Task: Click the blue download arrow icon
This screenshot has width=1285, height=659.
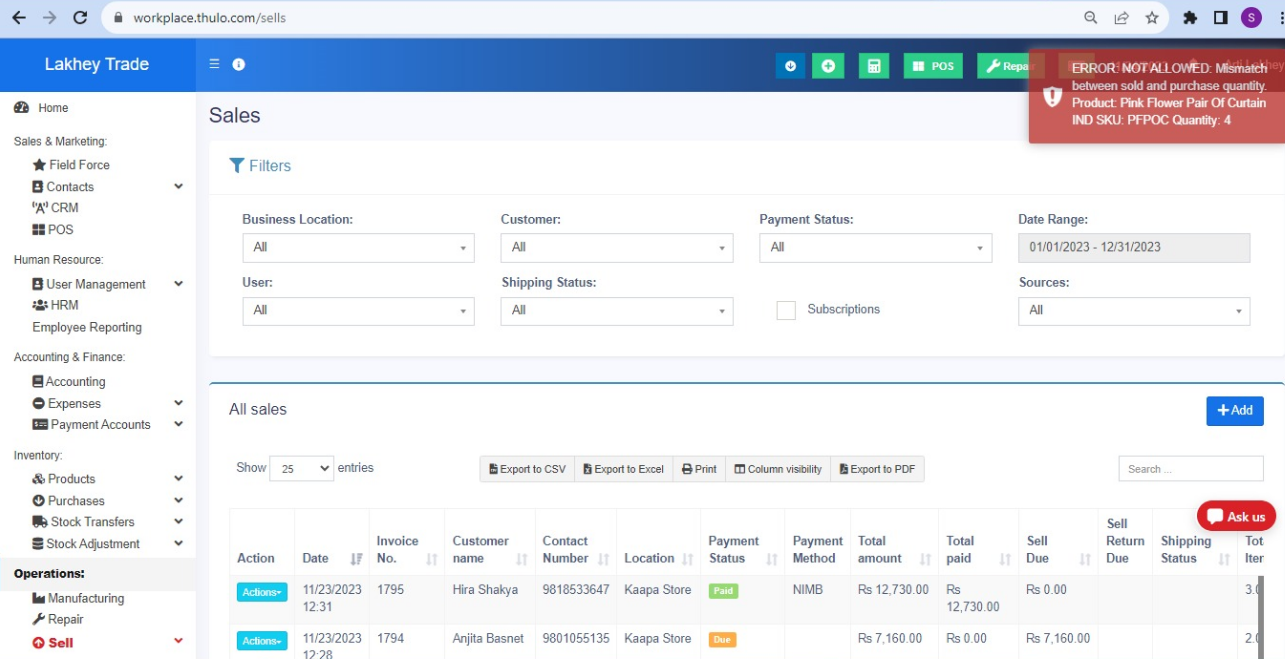Action: point(790,66)
